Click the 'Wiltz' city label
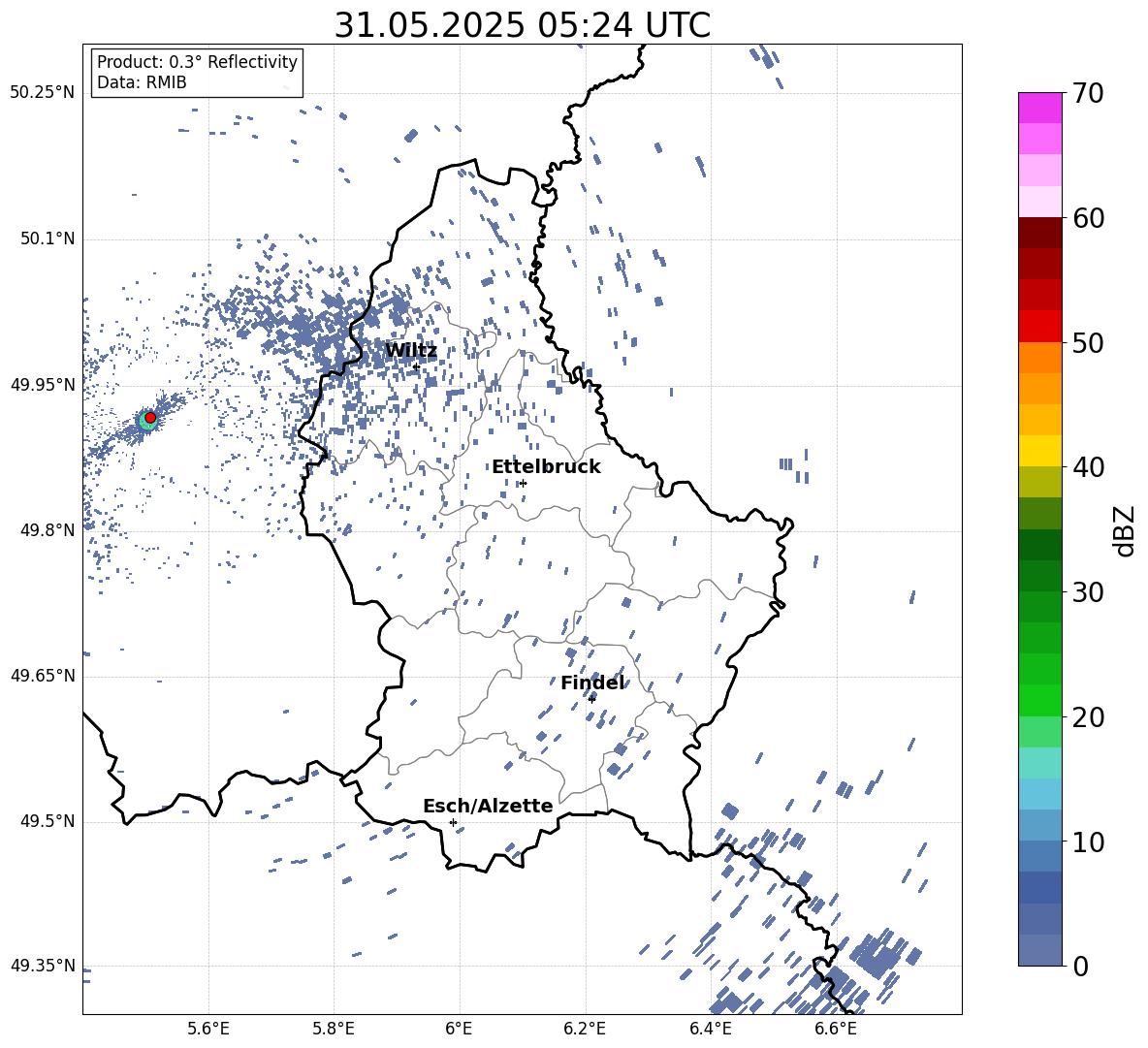1148x1048 pixels. pos(411,351)
